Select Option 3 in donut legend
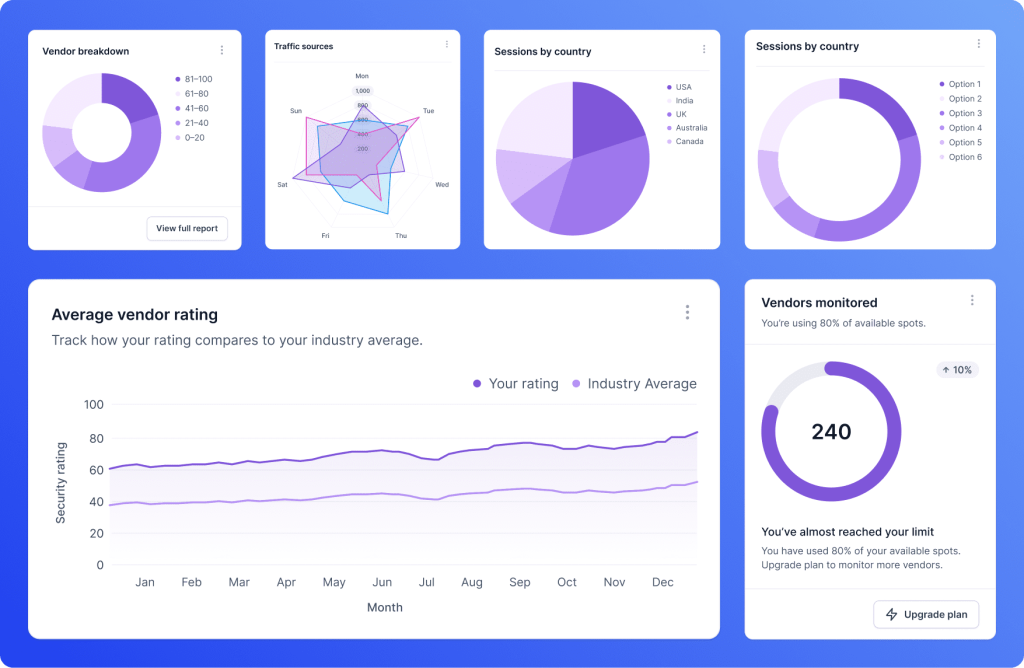 tap(964, 113)
